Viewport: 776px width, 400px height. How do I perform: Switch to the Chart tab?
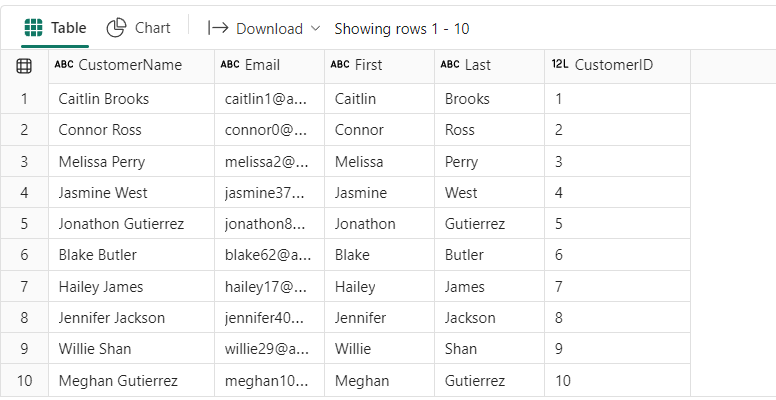tap(139, 28)
